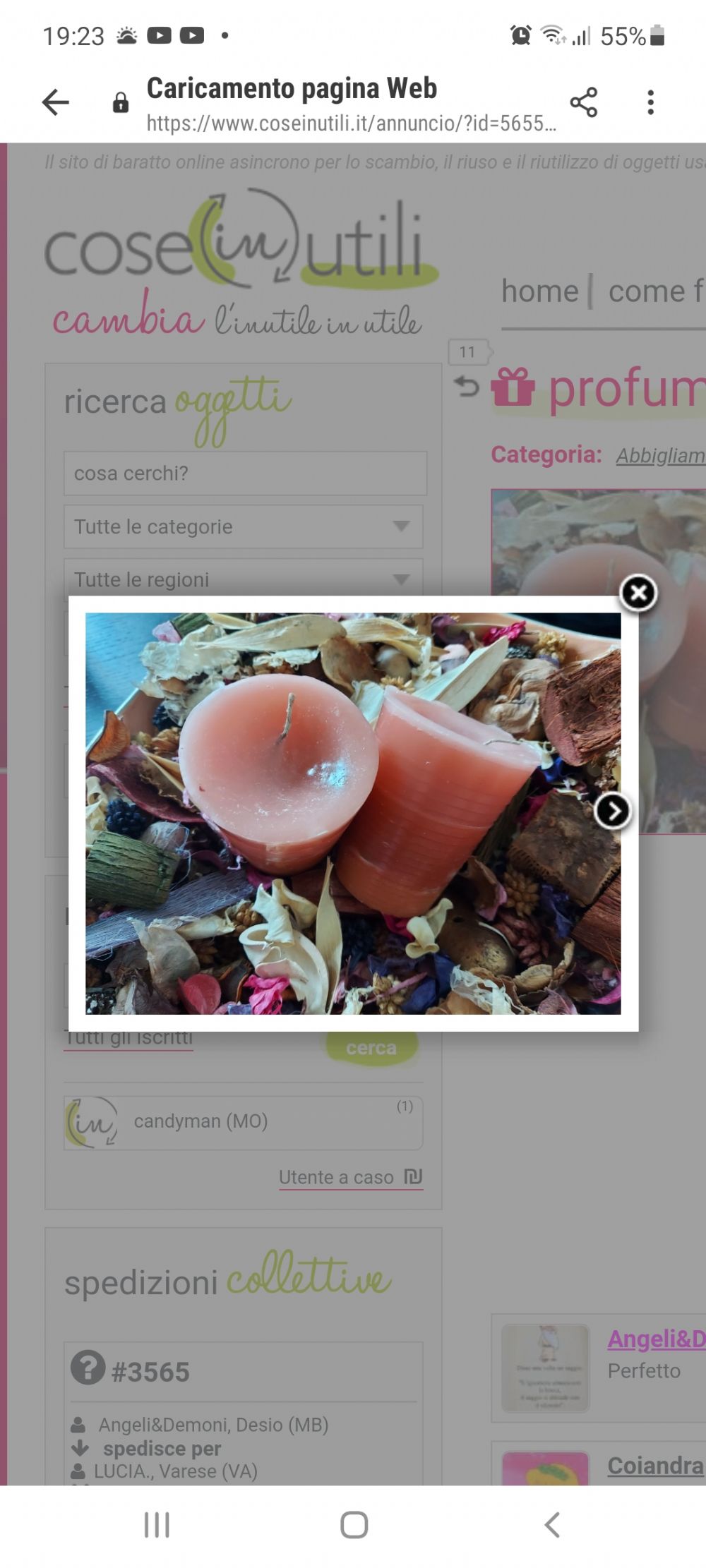Show next photo with arrow button
Viewport: 706px width, 1568px height.
click(612, 812)
